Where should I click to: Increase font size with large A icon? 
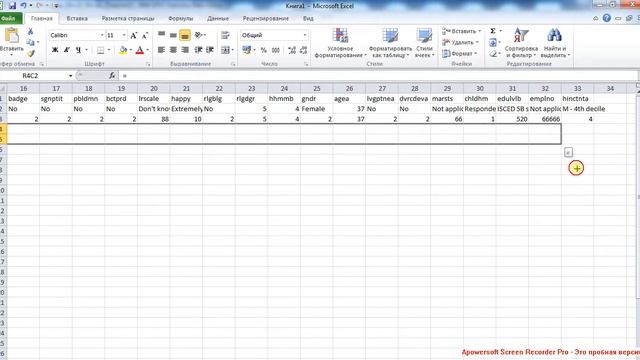pyautogui.click(x=133, y=36)
